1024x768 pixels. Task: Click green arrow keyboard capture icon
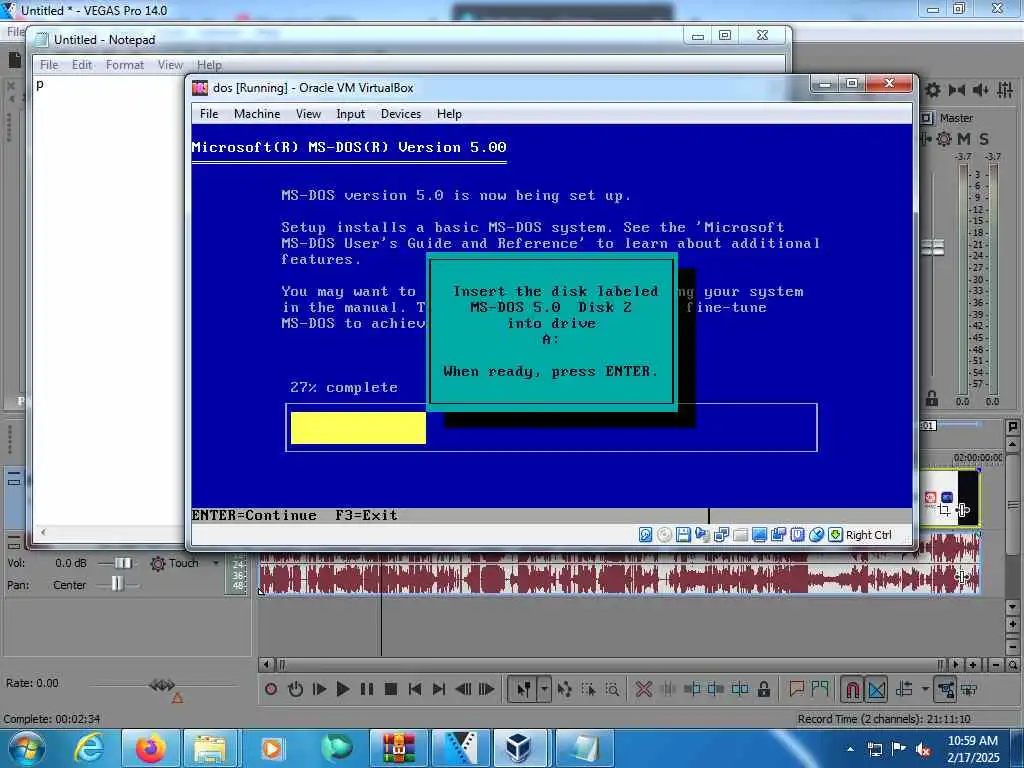[x=835, y=535]
